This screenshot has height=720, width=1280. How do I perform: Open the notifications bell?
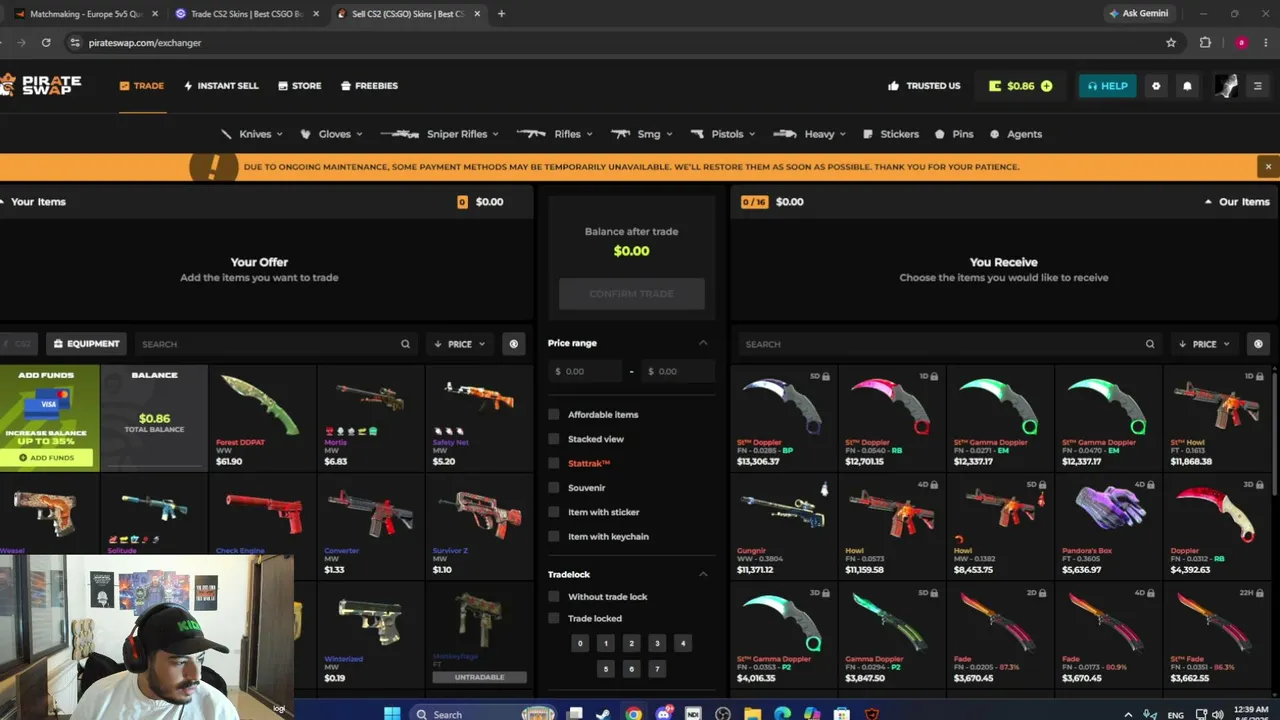pos(1187,86)
